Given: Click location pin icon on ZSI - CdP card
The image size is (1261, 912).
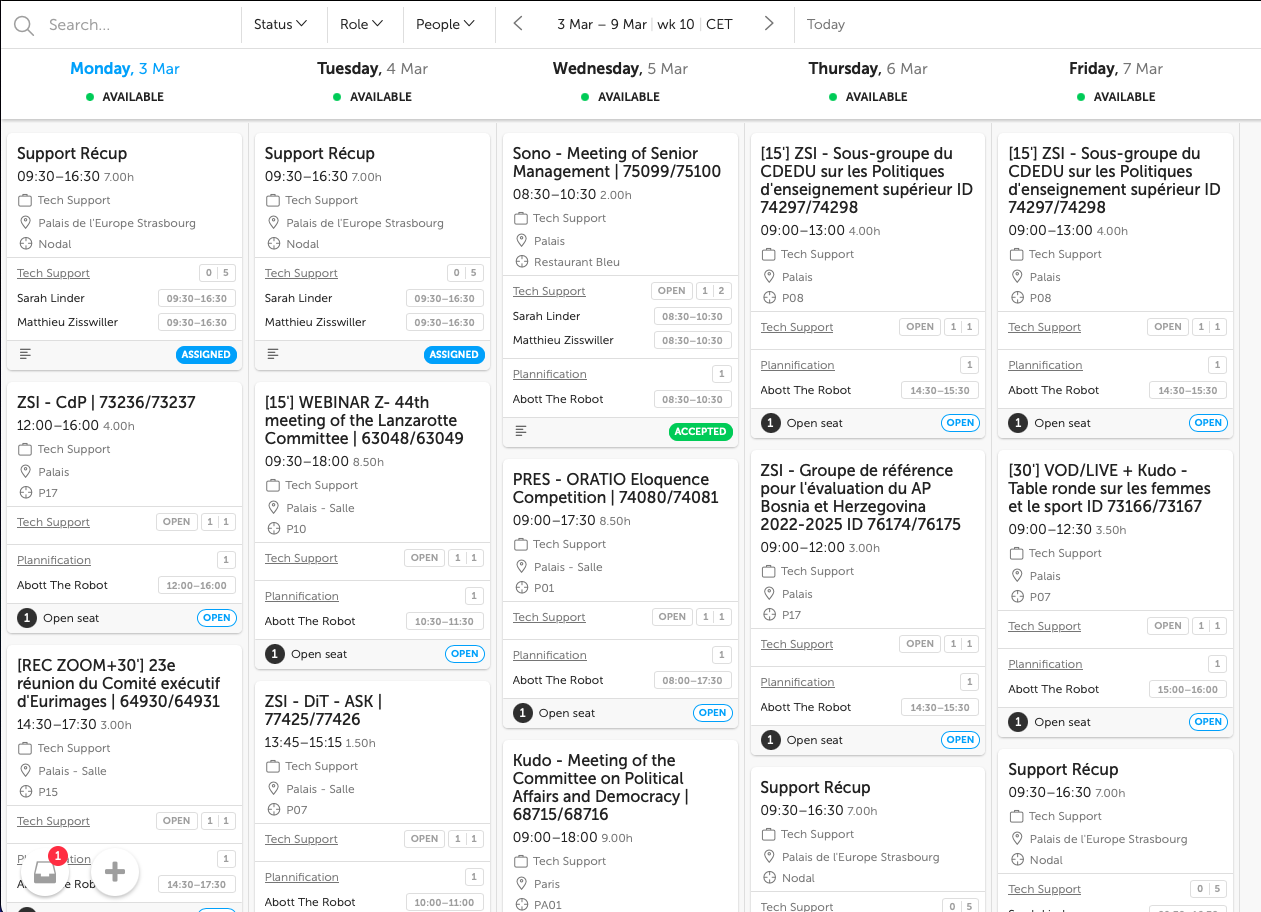Looking at the screenshot, I should tap(25, 472).
